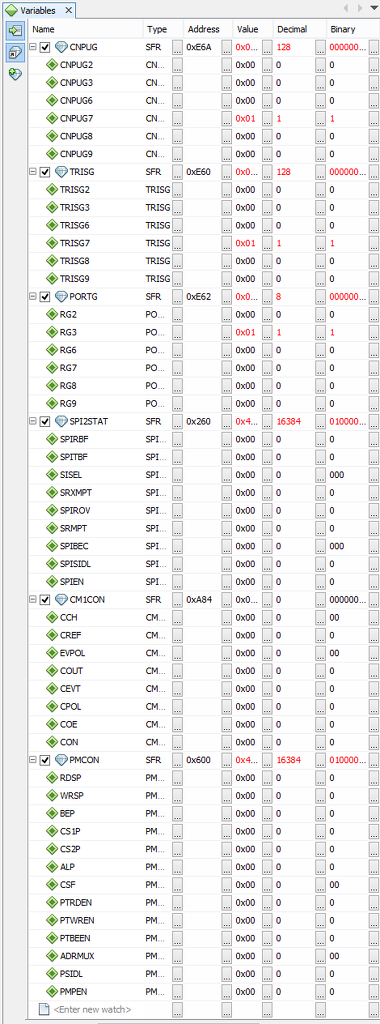Click the blue diamond icon beside PMCON
Screen dimensions: 380x1024
pos(61,759)
